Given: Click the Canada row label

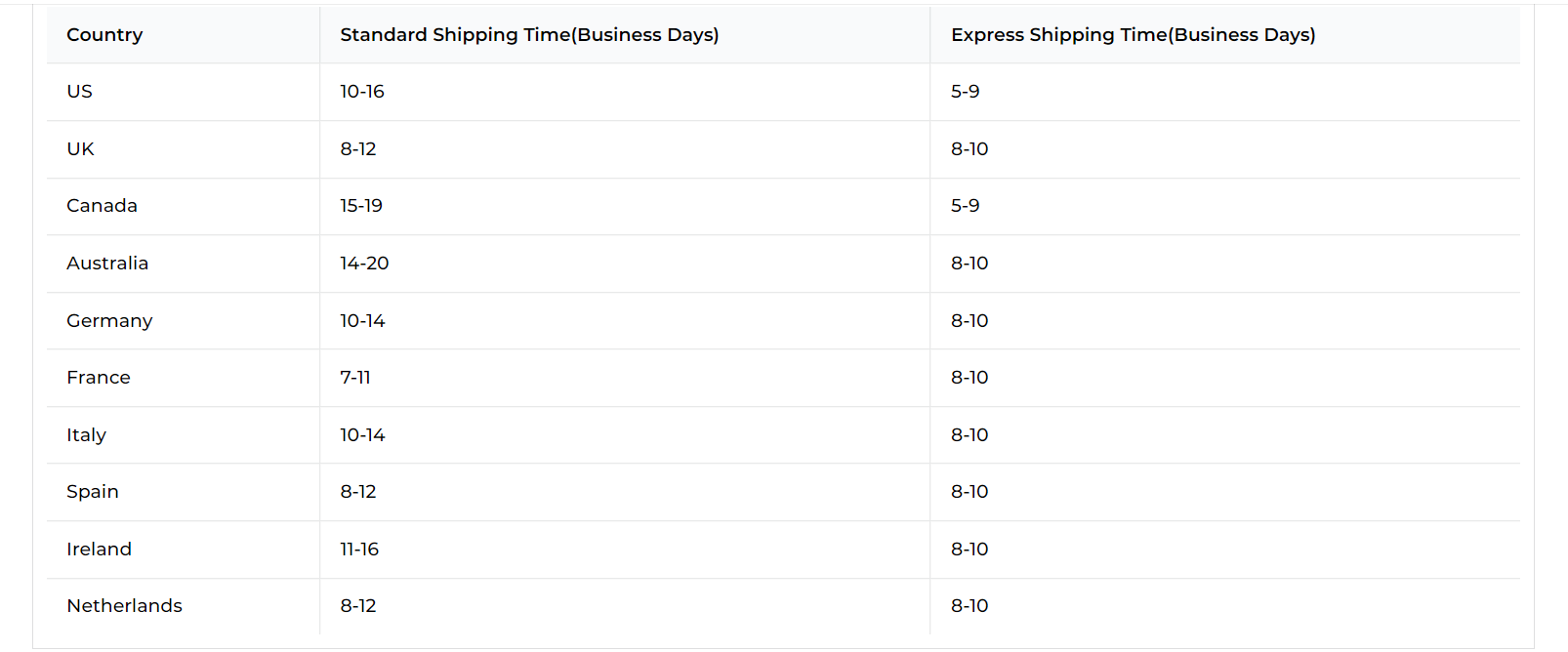Looking at the screenshot, I should click(x=102, y=206).
